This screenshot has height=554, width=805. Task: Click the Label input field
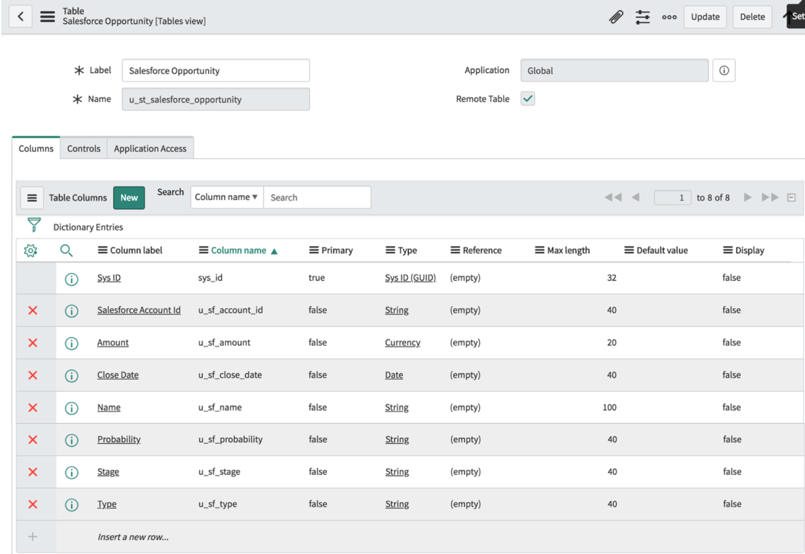pyautogui.click(x=216, y=70)
